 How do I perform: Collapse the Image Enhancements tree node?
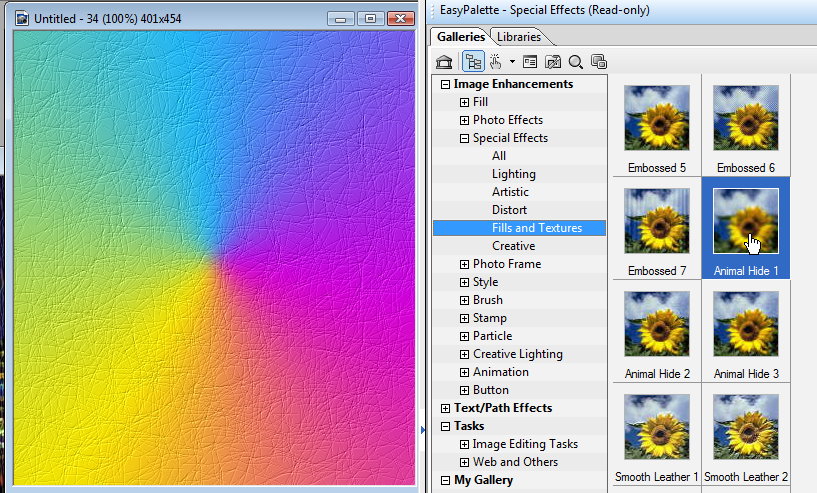(445, 84)
